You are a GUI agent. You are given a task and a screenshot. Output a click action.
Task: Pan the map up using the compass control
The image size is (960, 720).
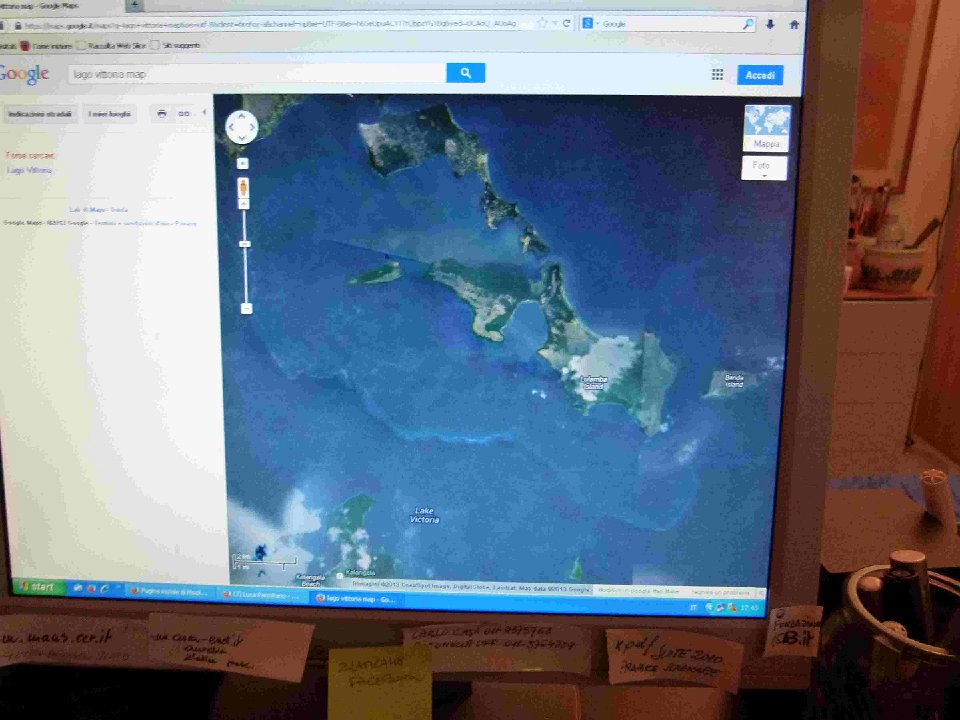coord(241,116)
